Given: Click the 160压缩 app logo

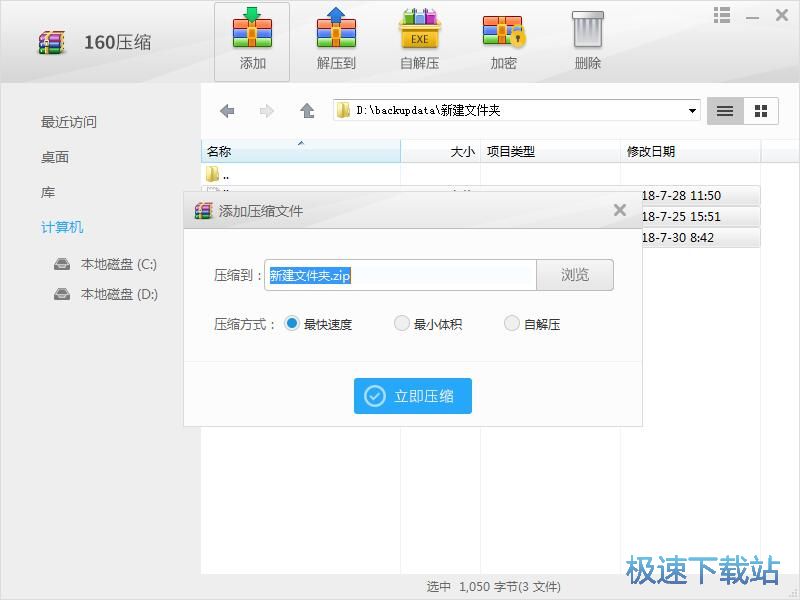Looking at the screenshot, I should pos(52,42).
